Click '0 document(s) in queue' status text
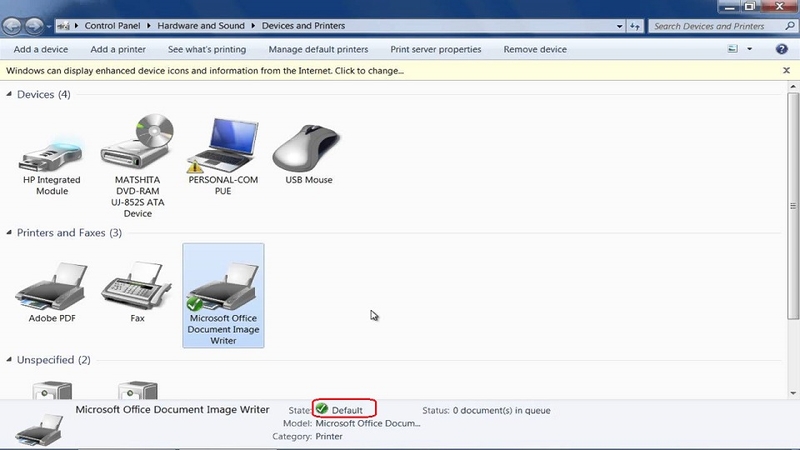This screenshot has height=450, width=800. [502, 410]
